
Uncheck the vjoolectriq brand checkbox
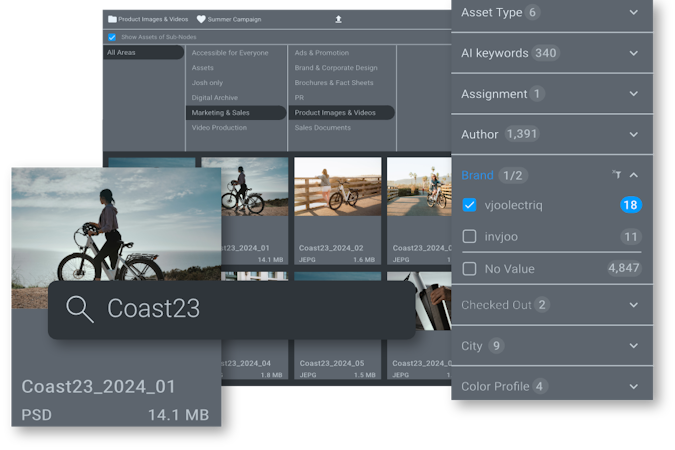(470, 205)
